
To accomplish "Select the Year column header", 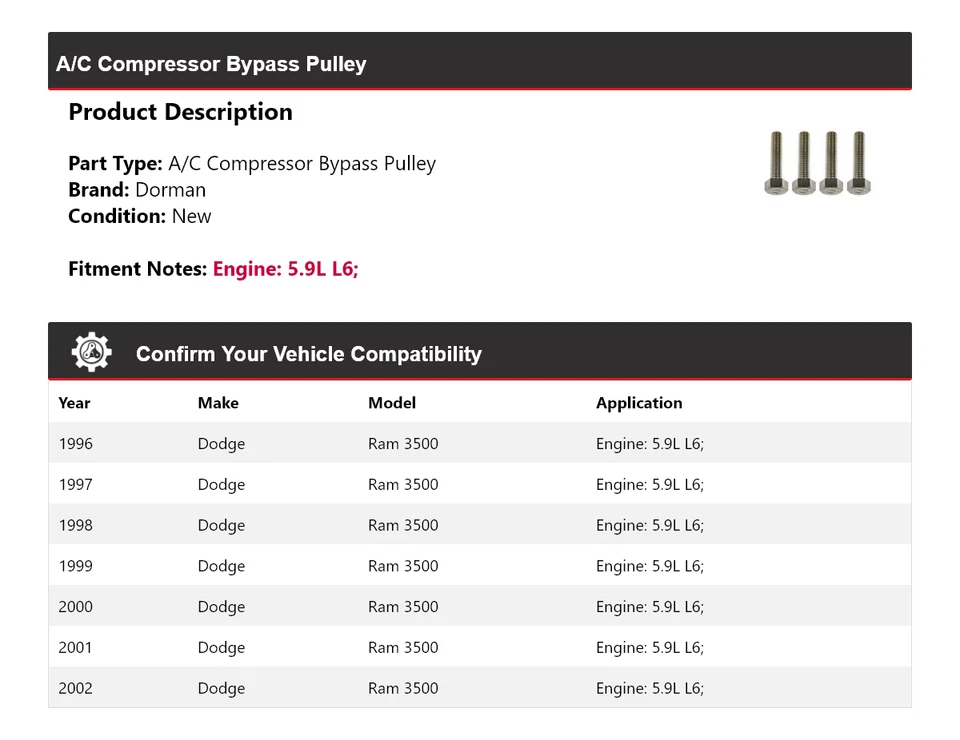I will (x=74, y=403).
